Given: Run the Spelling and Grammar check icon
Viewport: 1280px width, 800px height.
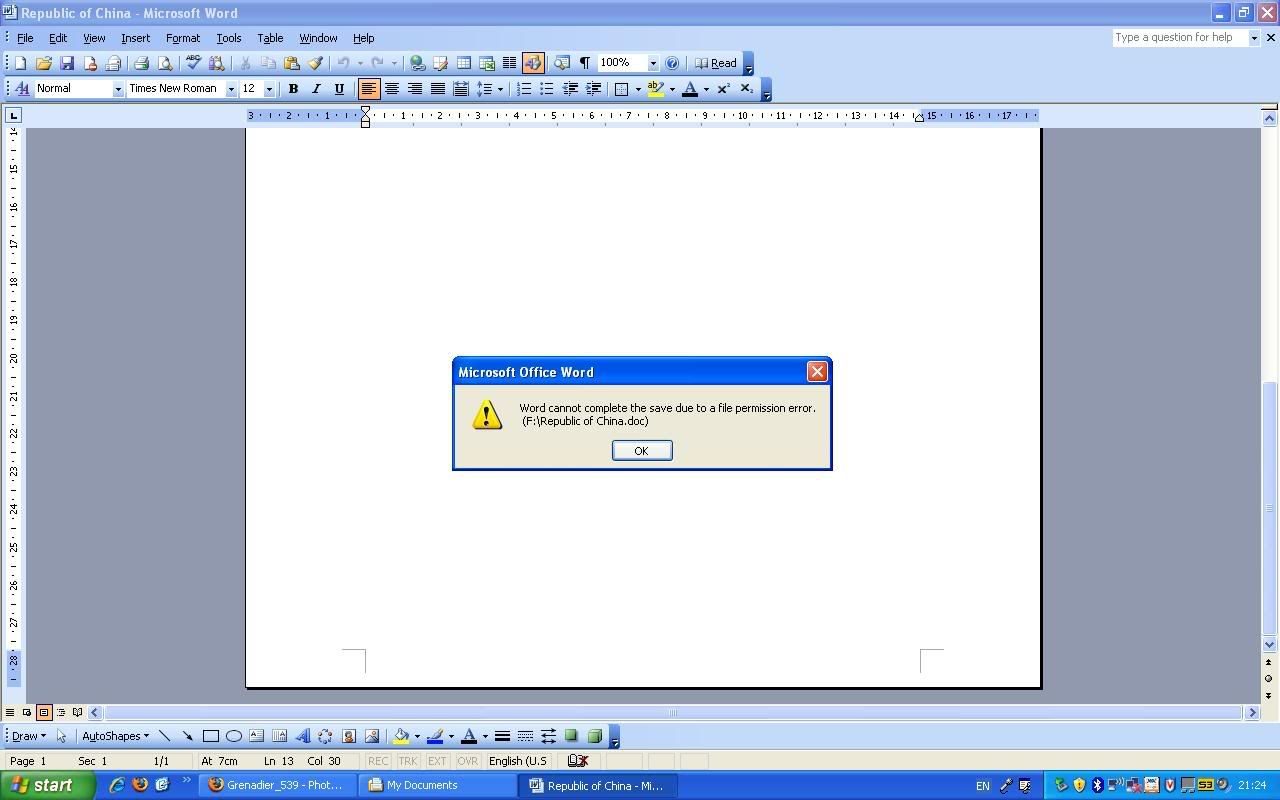Looking at the screenshot, I should point(193,63).
